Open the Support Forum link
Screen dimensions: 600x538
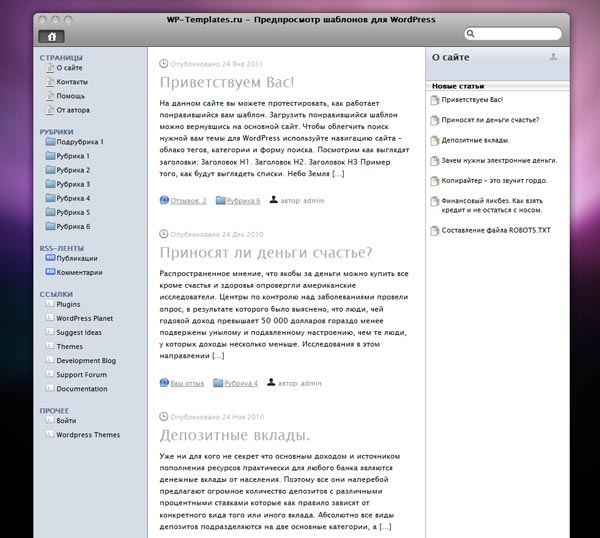coord(81,375)
